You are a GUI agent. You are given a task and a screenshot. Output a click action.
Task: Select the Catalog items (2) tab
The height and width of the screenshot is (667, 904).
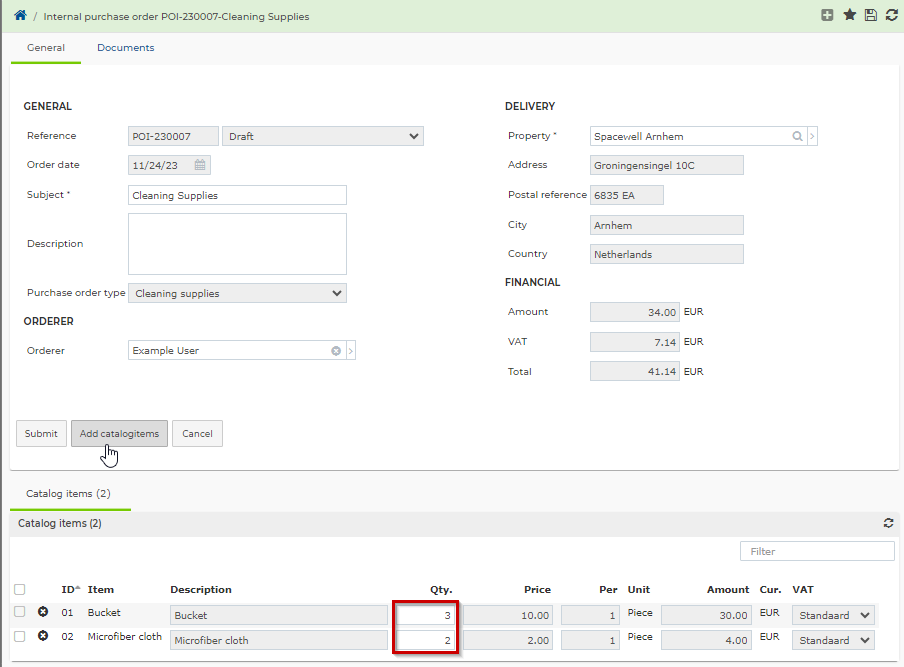click(68, 493)
